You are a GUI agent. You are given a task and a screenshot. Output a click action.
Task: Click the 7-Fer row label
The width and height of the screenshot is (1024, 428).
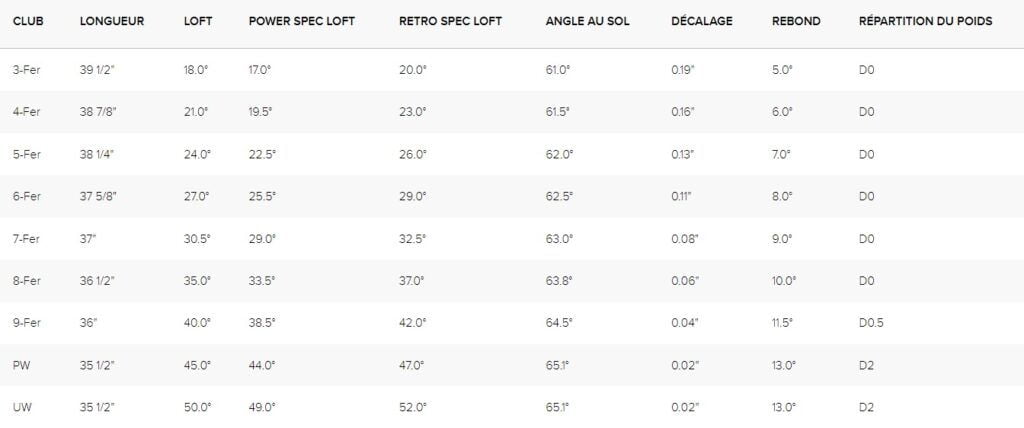click(x=27, y=239)
